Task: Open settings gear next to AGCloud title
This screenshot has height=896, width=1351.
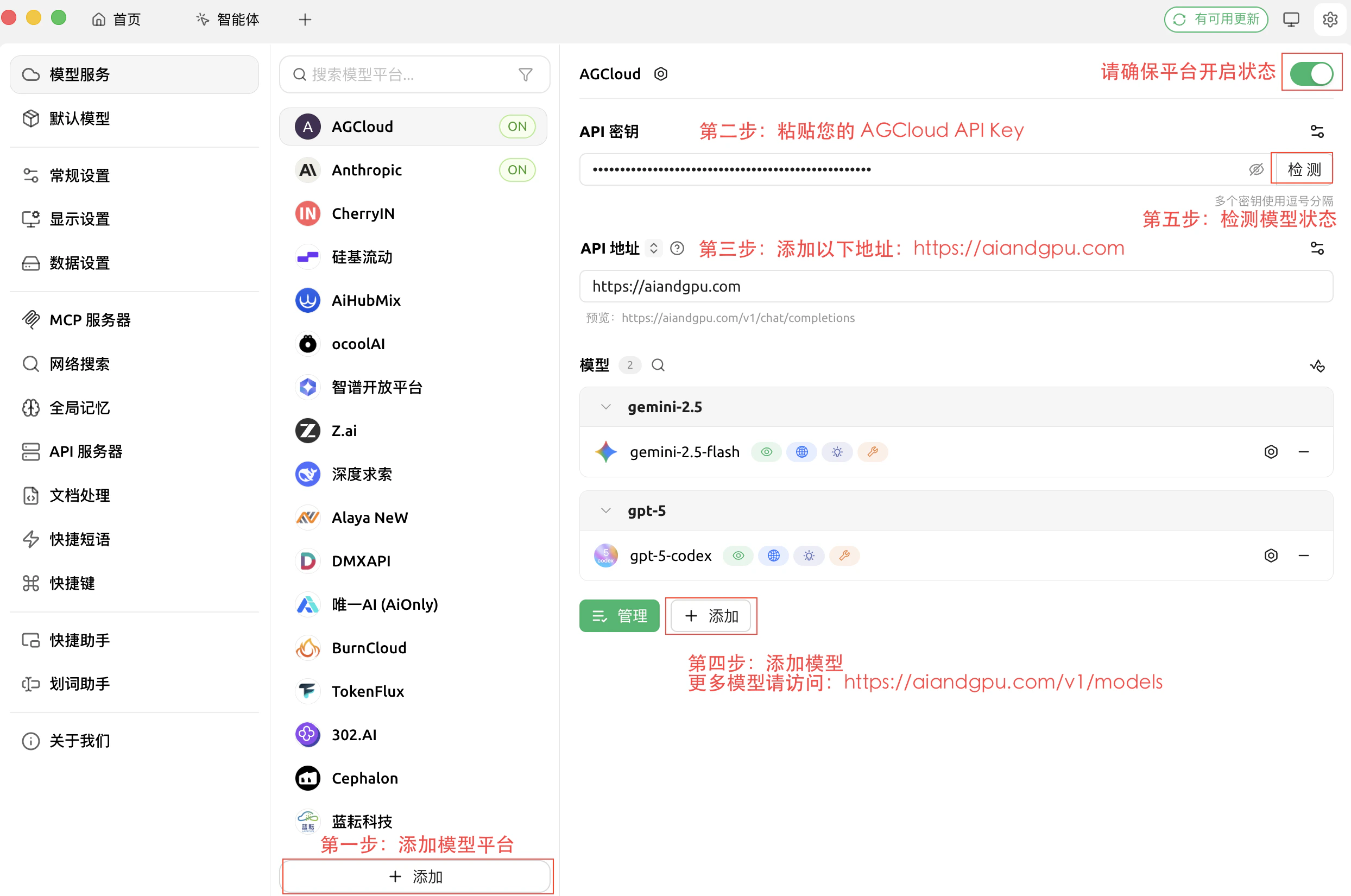Action: click(660, 74)
